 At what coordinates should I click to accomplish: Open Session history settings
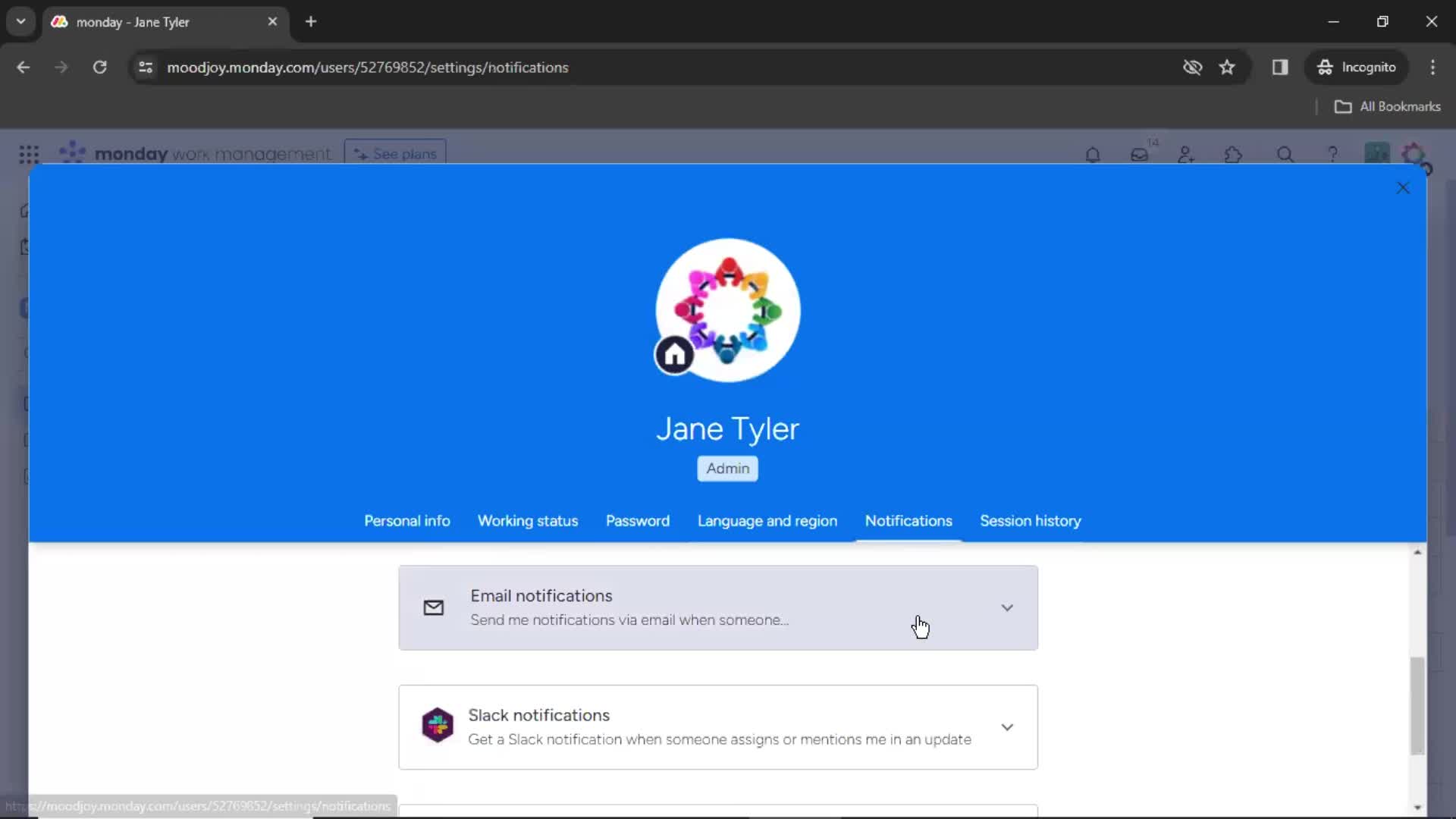click(1030, 521)
